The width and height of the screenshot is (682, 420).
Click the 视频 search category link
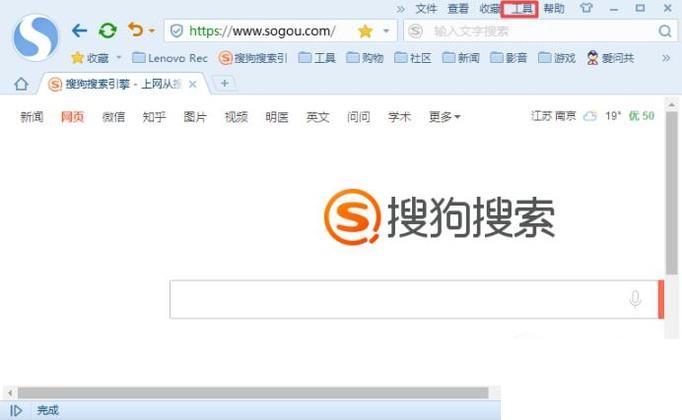236,117
